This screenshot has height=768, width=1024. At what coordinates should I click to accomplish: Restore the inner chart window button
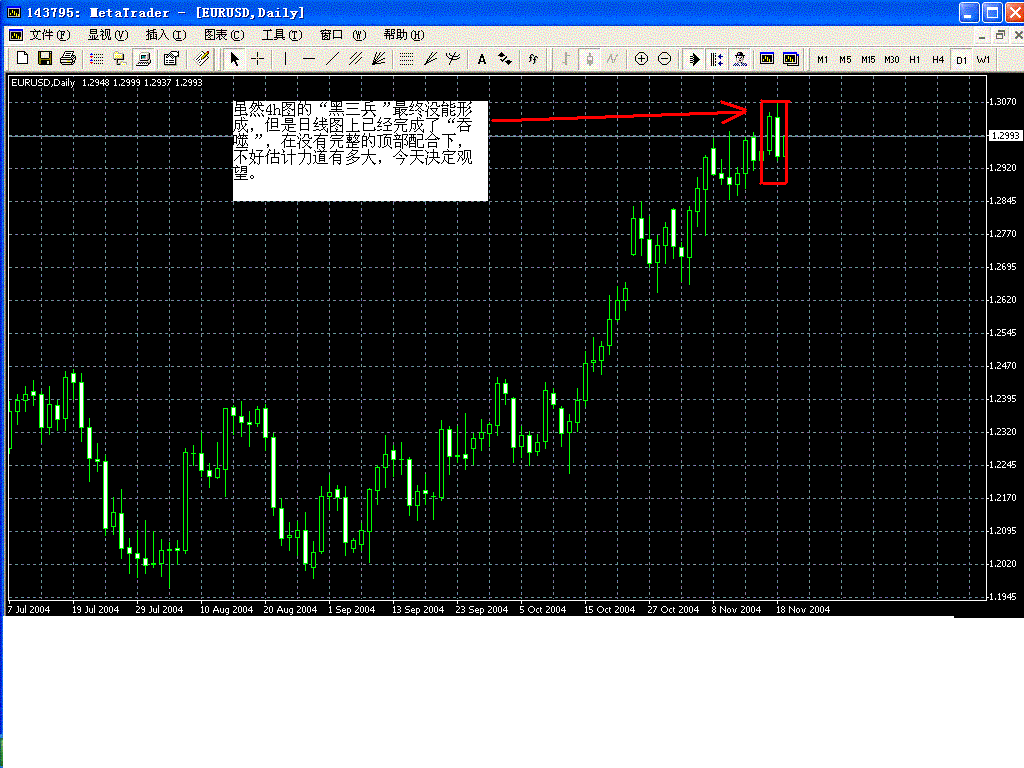[1000, 35]
